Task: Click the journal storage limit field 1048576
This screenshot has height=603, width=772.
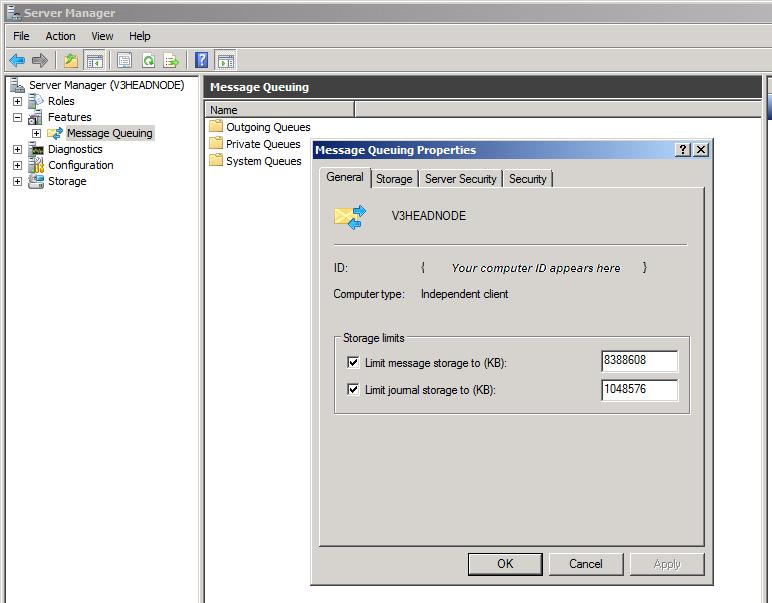Action: [640, 389]
